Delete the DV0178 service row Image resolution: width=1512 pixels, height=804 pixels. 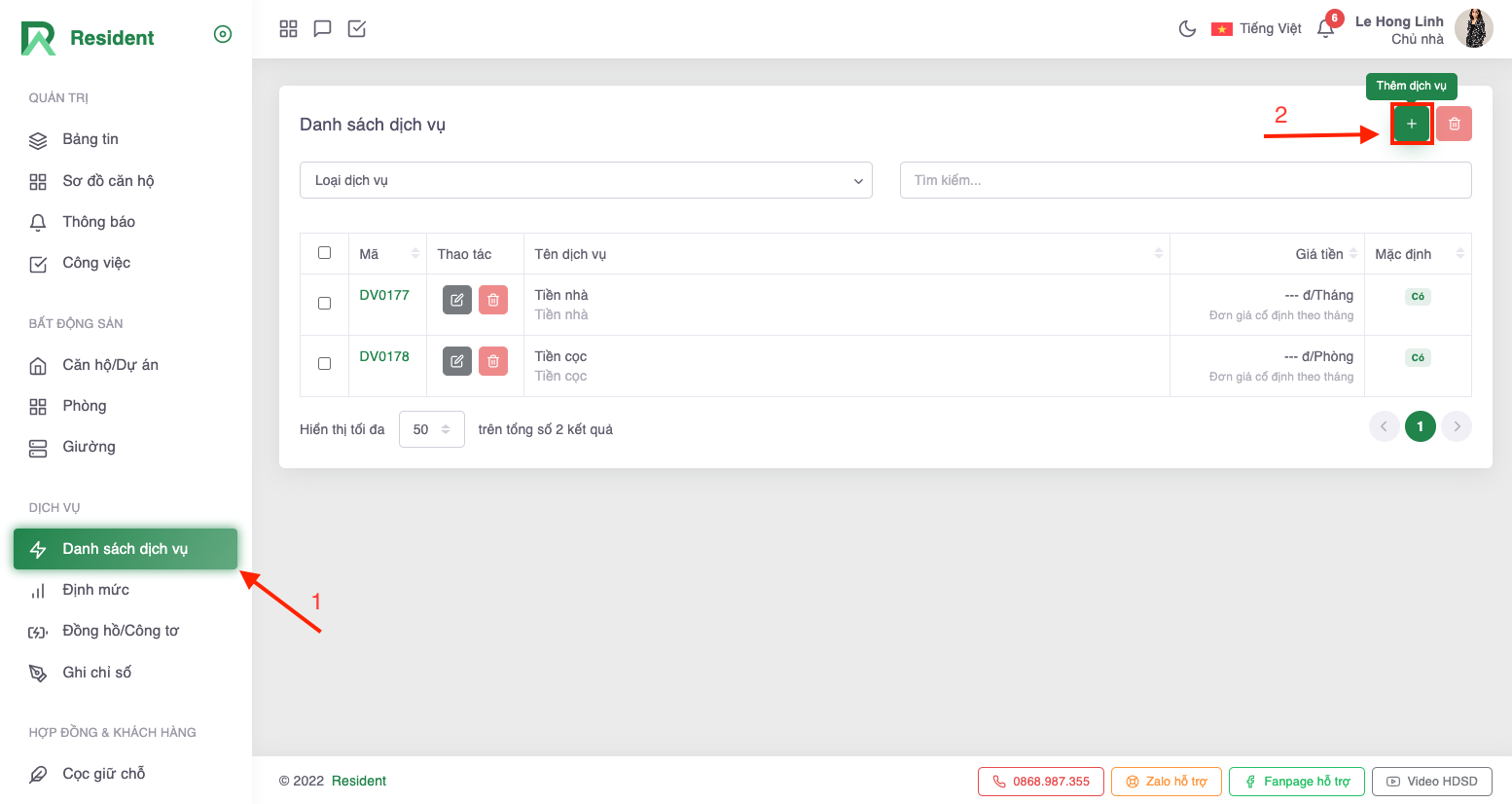pos(493,361)
